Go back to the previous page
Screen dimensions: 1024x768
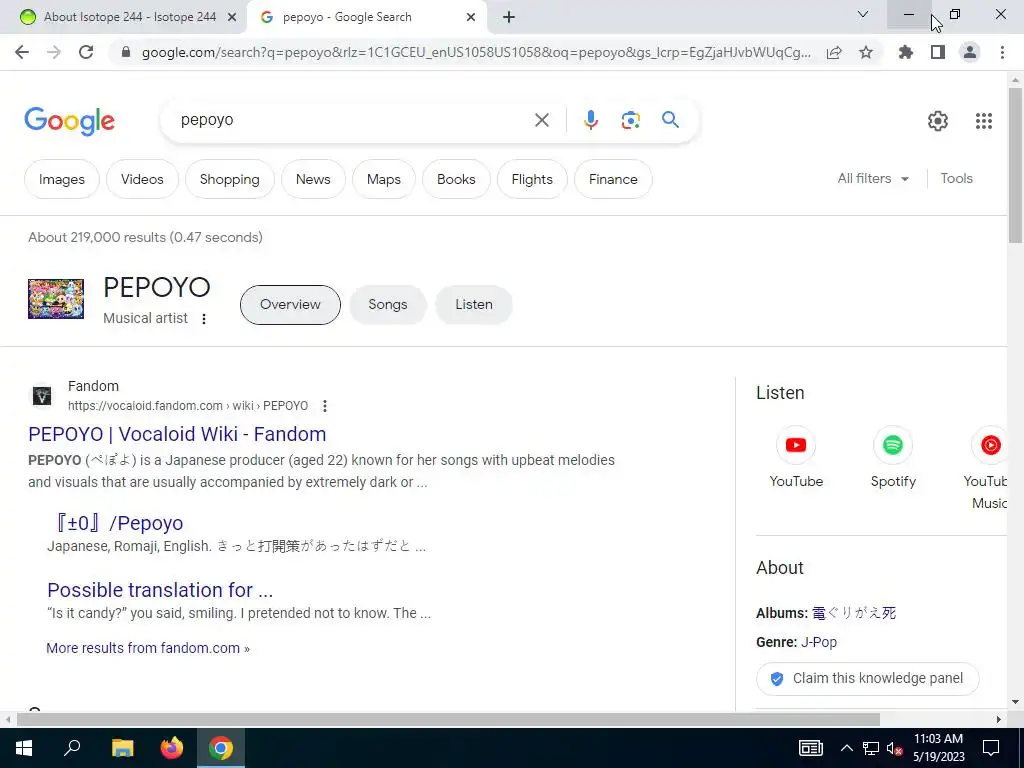(22, 52)
